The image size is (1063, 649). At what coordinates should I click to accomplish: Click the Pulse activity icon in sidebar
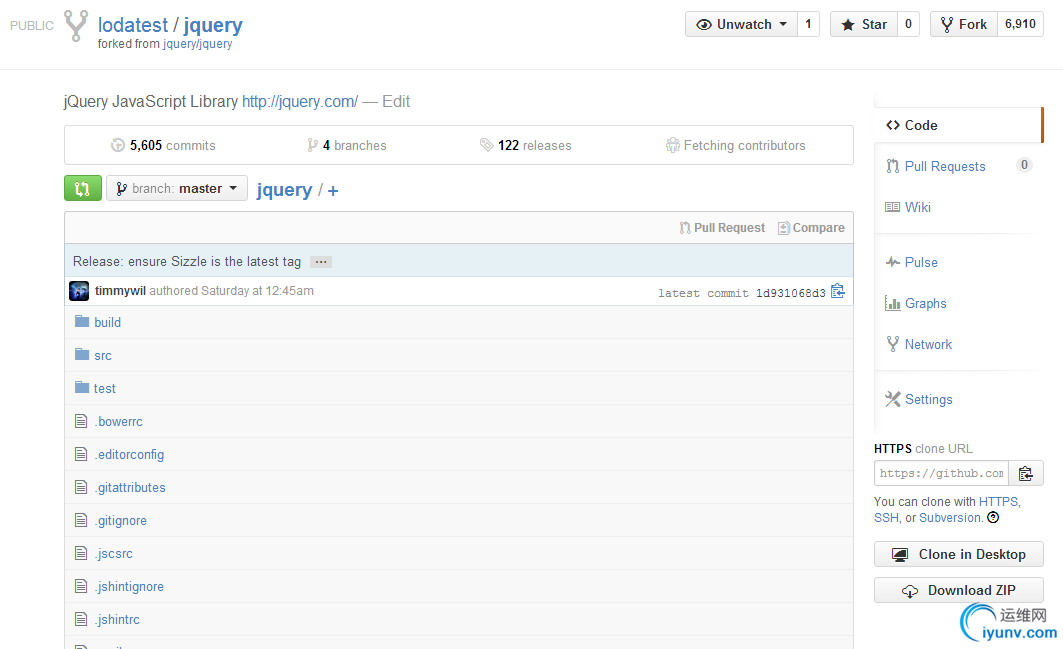[x=893, y=262]
